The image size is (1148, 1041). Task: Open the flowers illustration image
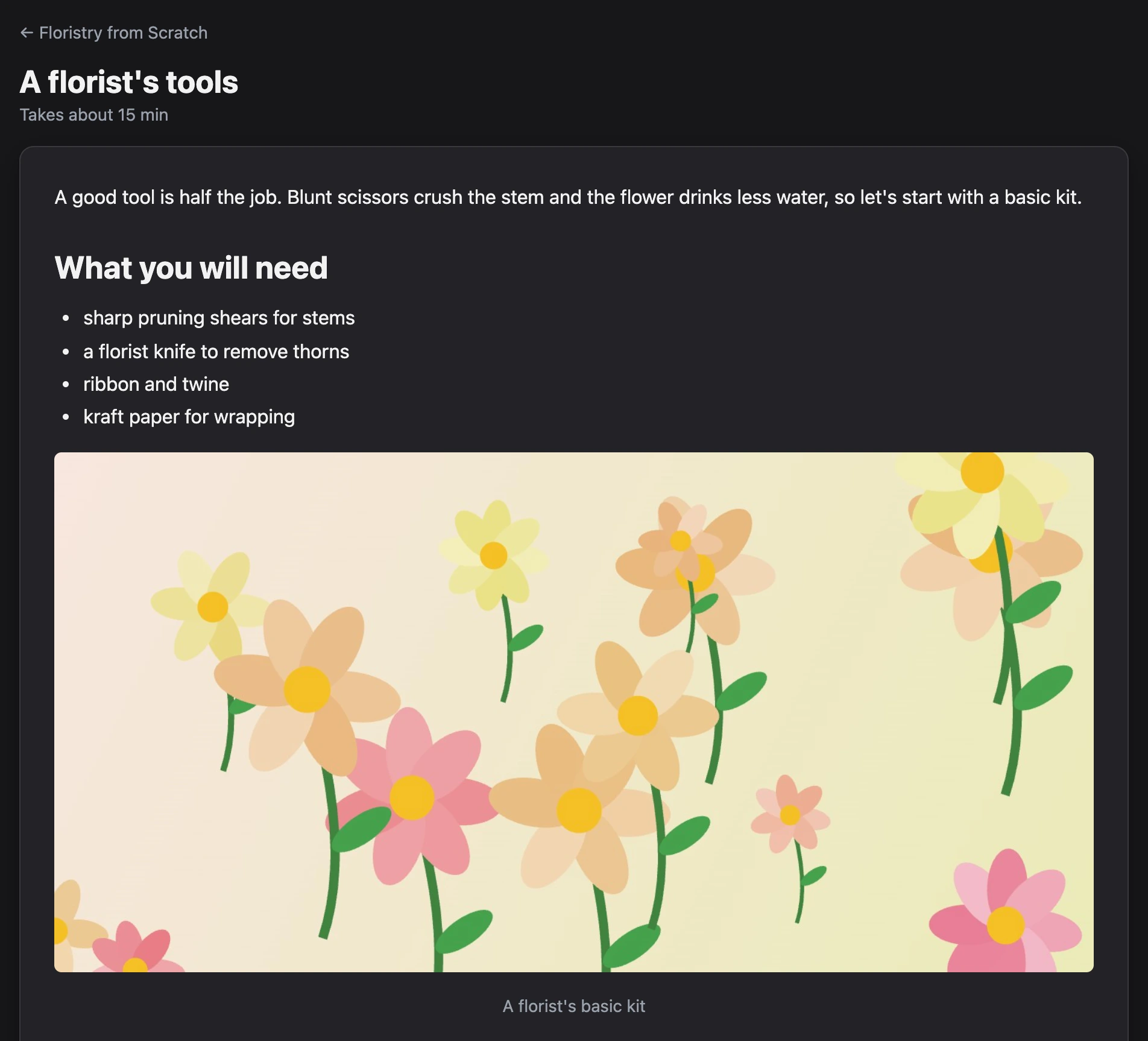(x=574, y=712)
